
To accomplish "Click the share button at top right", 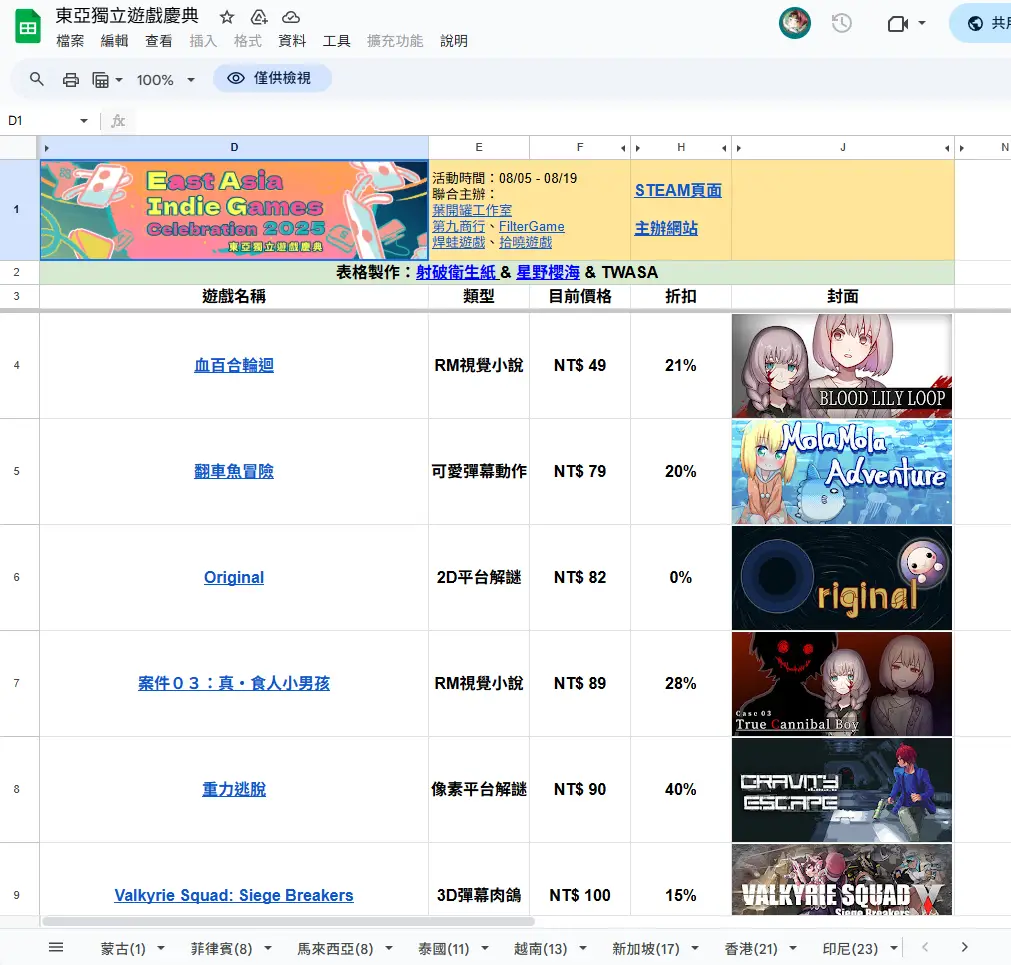I will pyautogui.click(x=981, y=23).
